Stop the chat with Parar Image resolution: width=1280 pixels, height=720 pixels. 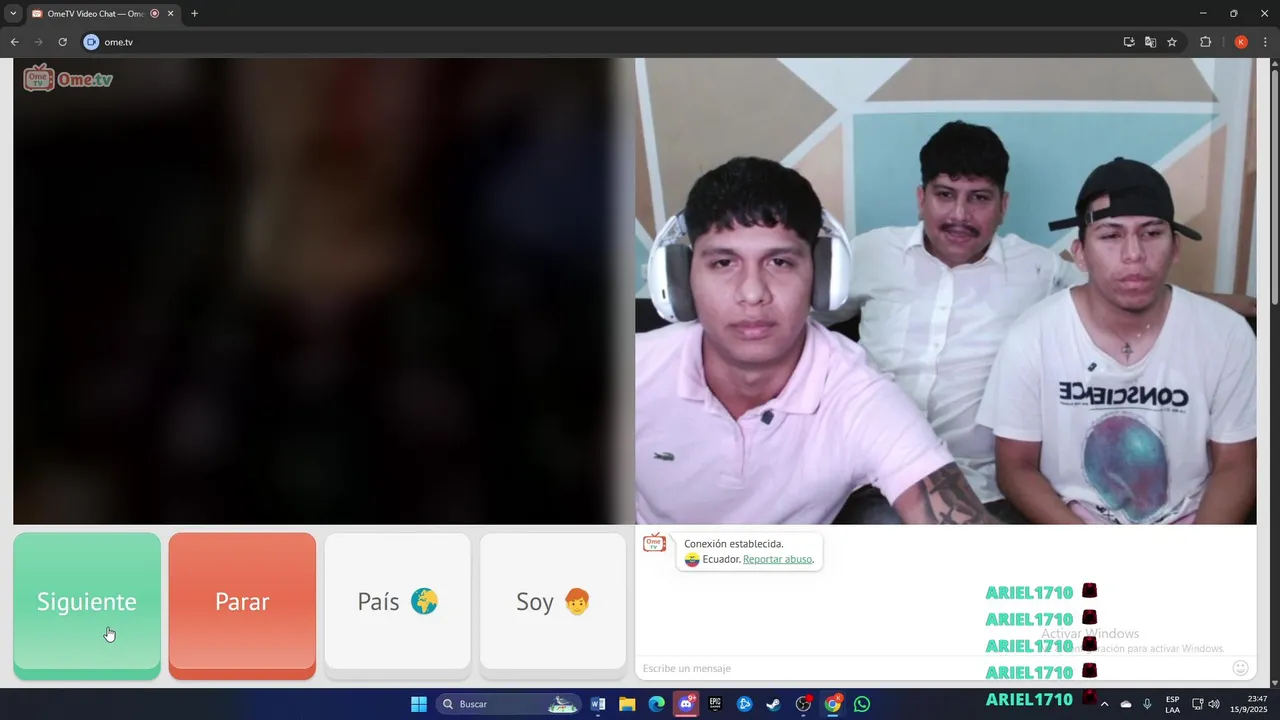[242, 605]
